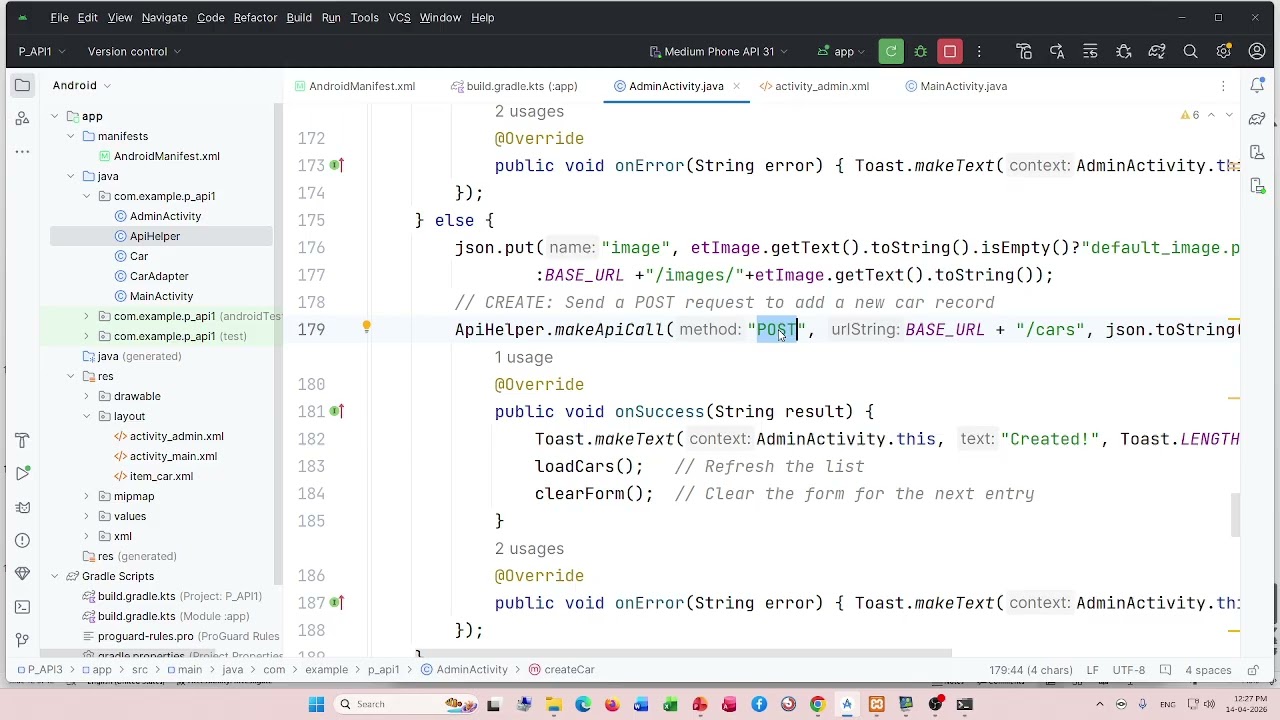
Task: Click the lightbulb intention icon at line 179
Action: 366,328
